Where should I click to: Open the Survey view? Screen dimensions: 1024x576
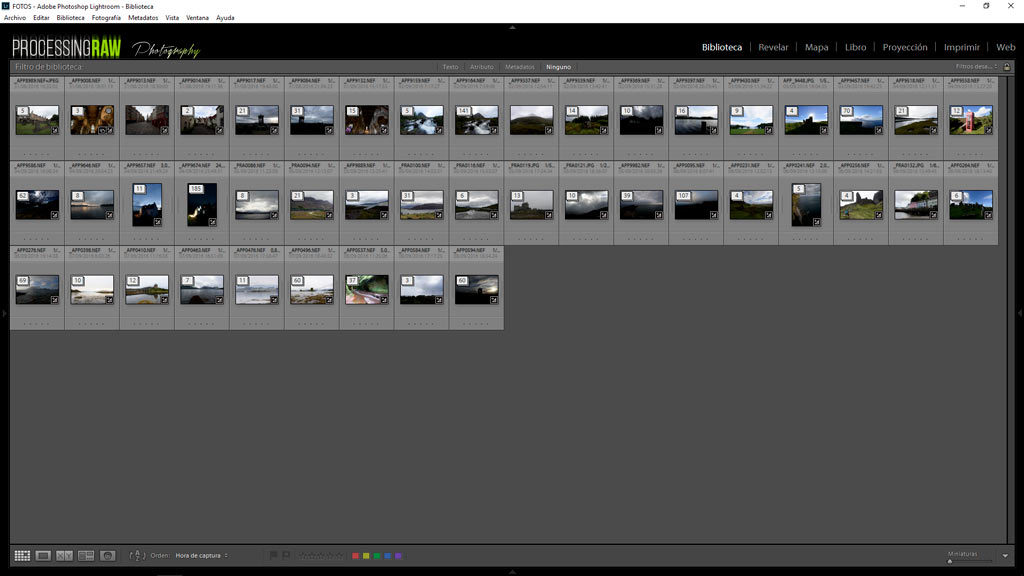[x=86, y=555]
